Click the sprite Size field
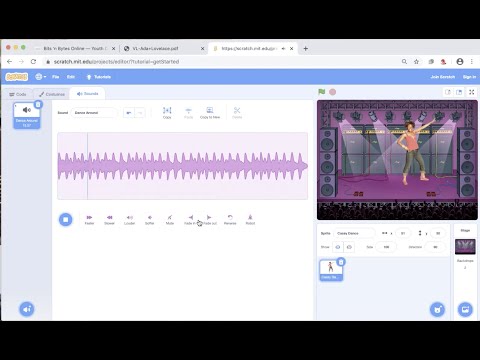 point(386,247)
